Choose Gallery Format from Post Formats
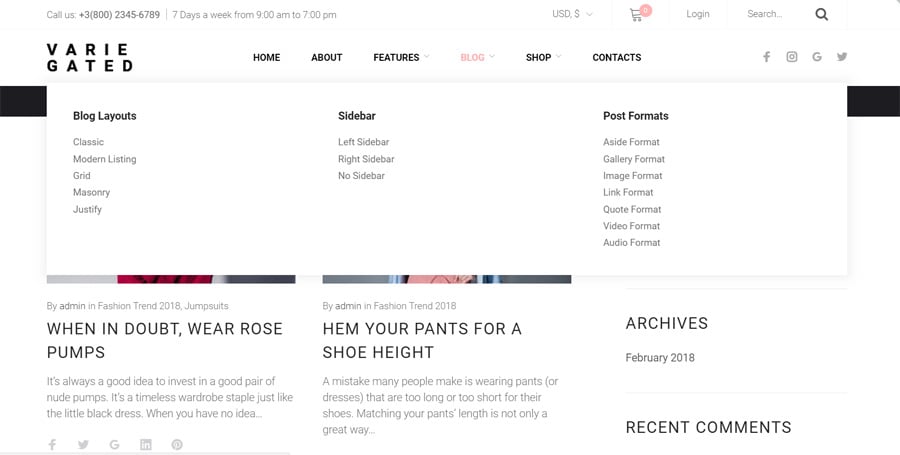This screenshot has width=900, height=455. click(633, 159)
